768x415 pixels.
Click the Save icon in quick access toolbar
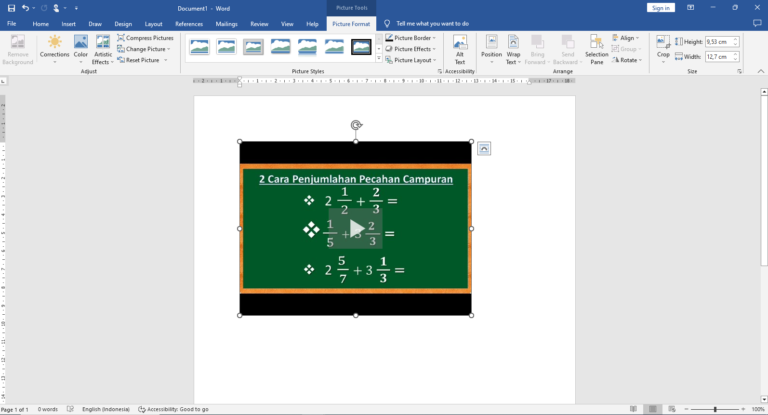pos(10,7)
